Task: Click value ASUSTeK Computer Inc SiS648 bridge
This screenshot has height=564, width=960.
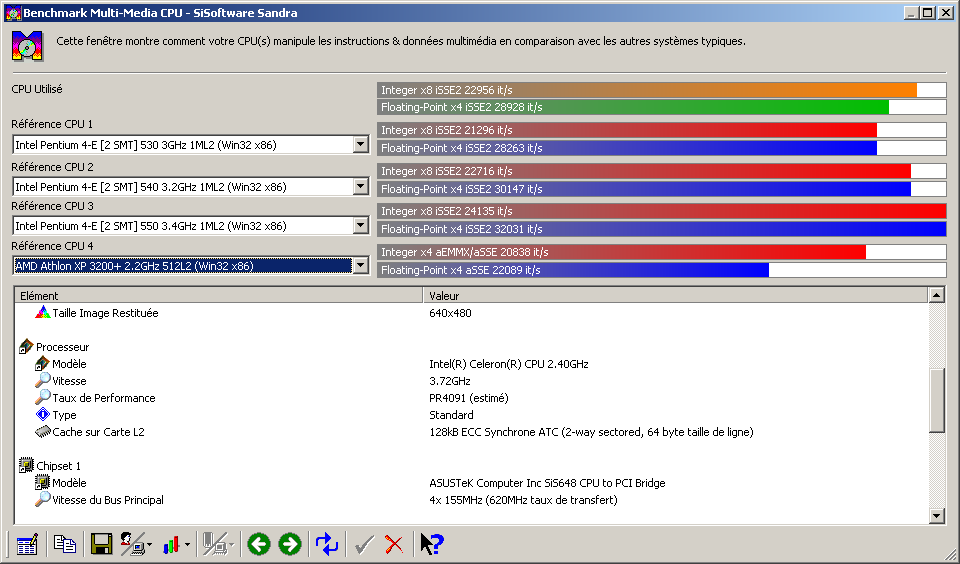Action: [547, 483]
